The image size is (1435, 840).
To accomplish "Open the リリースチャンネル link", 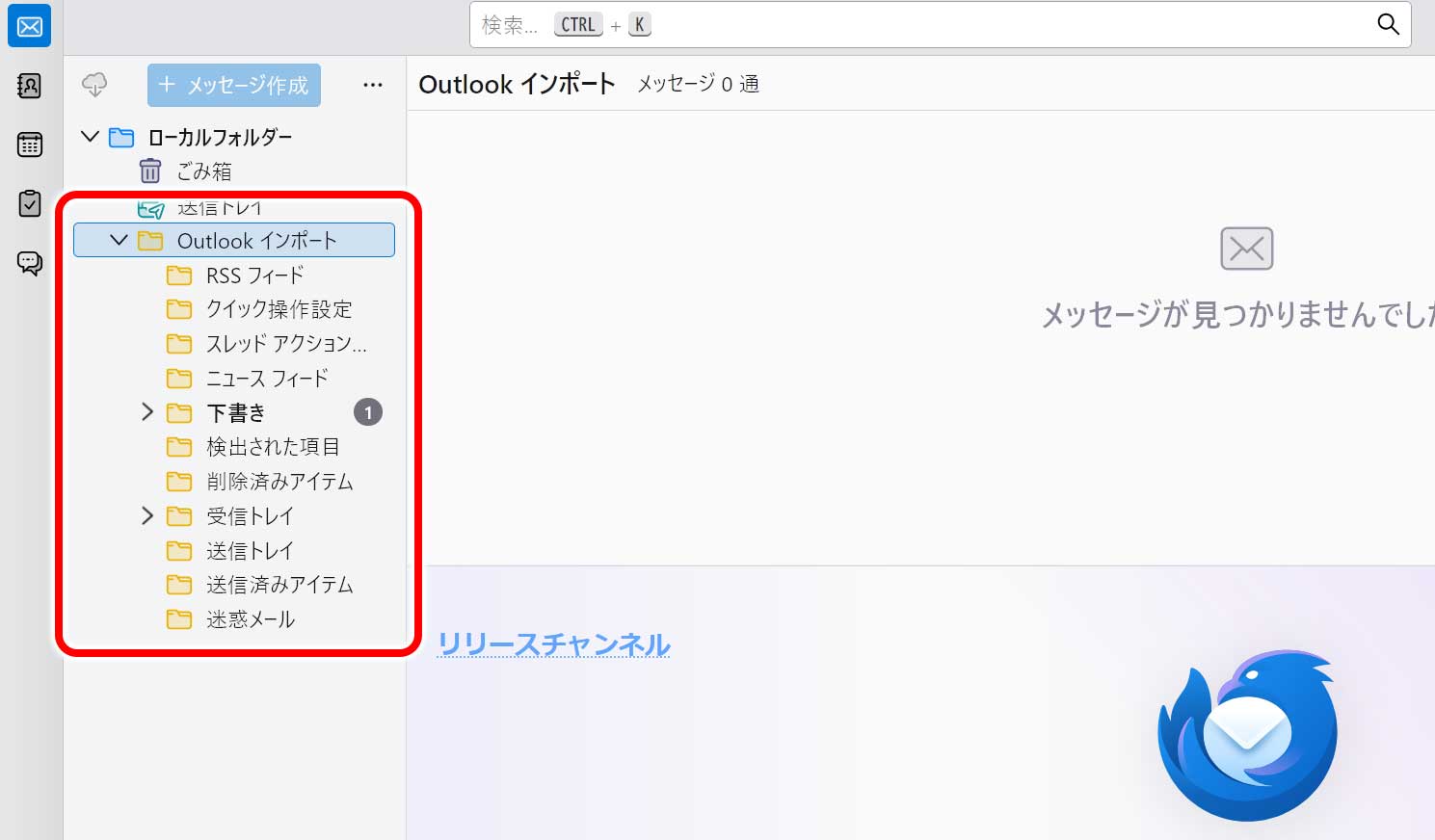I will pos(554,643).
